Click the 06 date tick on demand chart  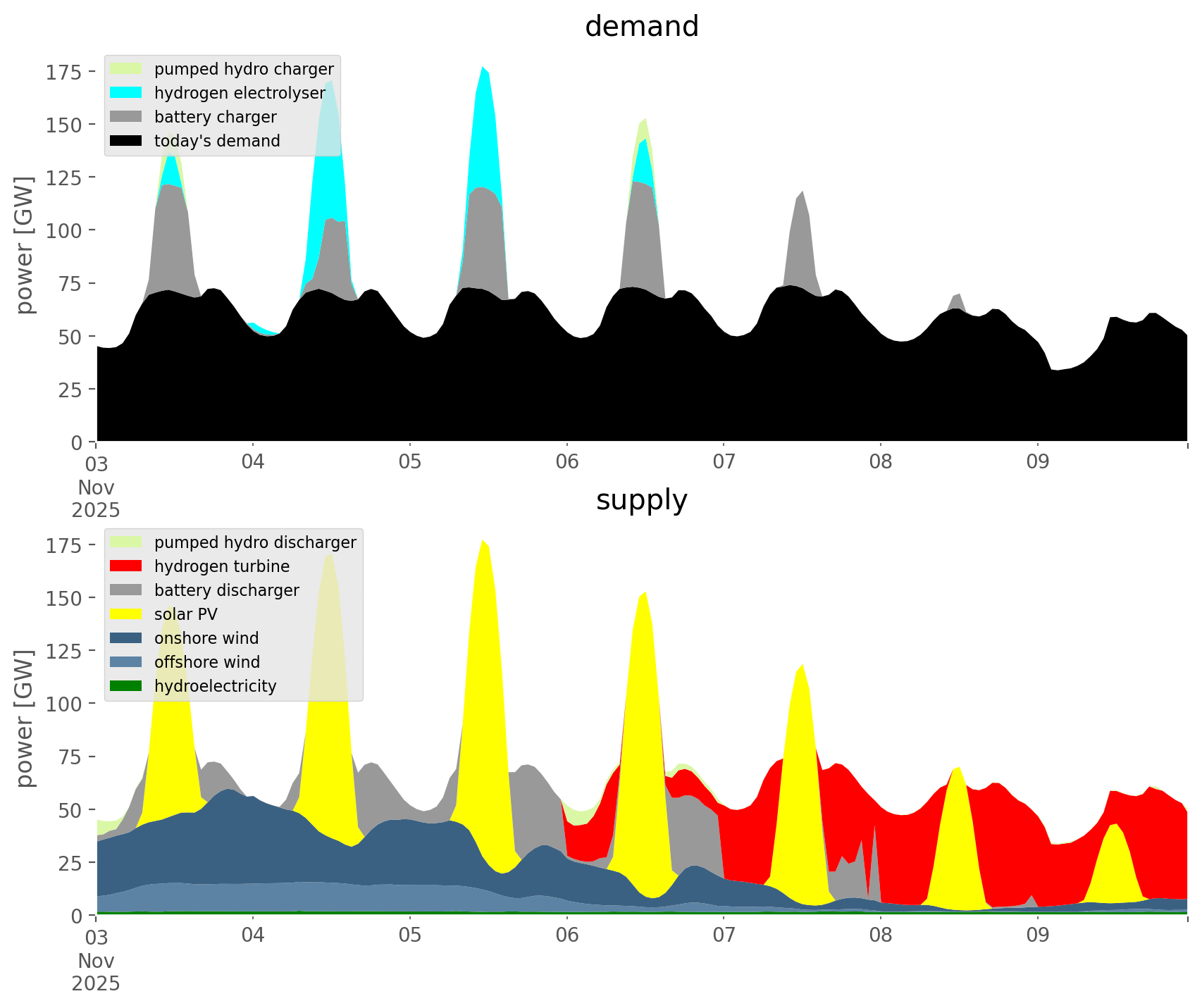click(x=566, y=462)
